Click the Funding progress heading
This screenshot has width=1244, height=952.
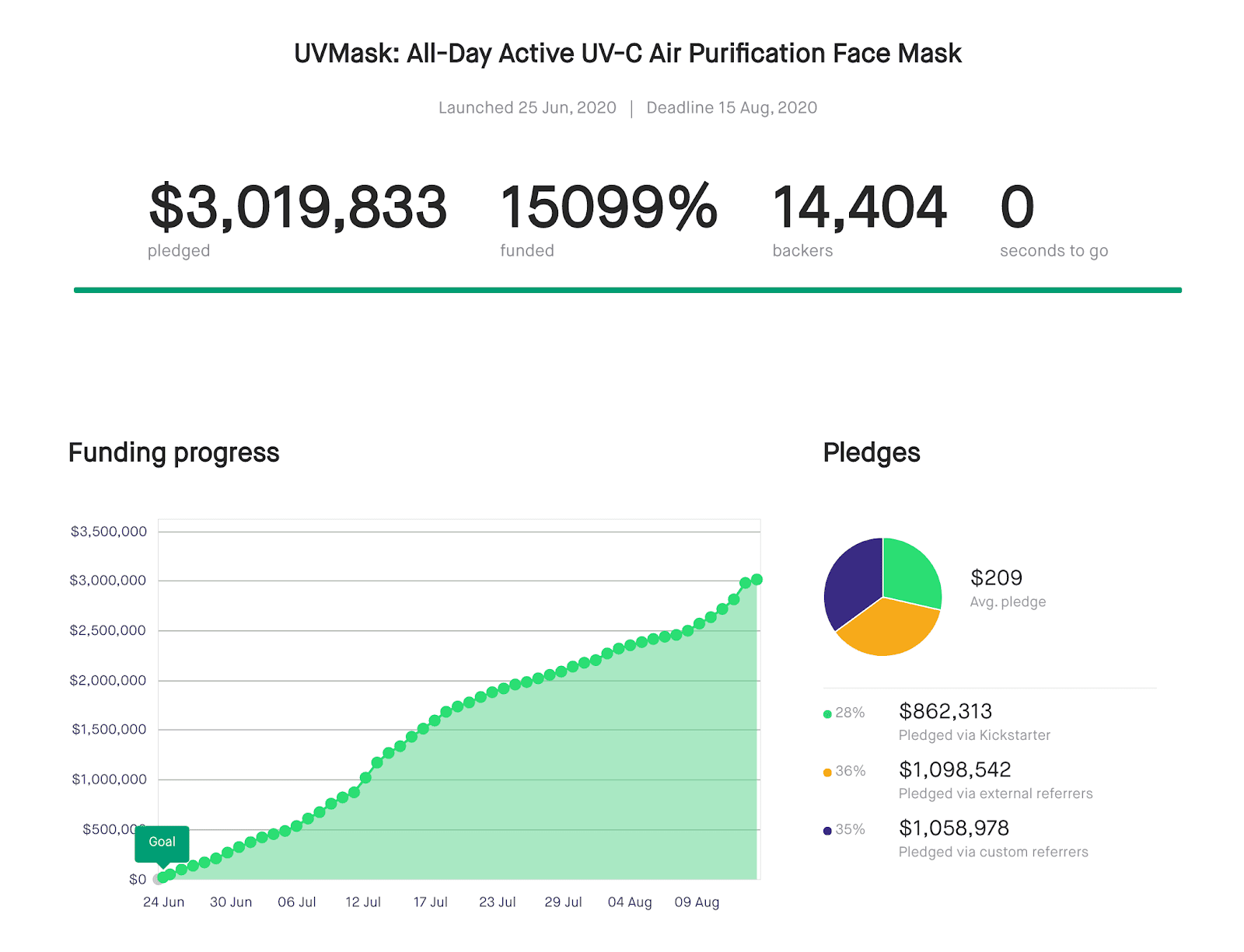(x=173, y=453)
